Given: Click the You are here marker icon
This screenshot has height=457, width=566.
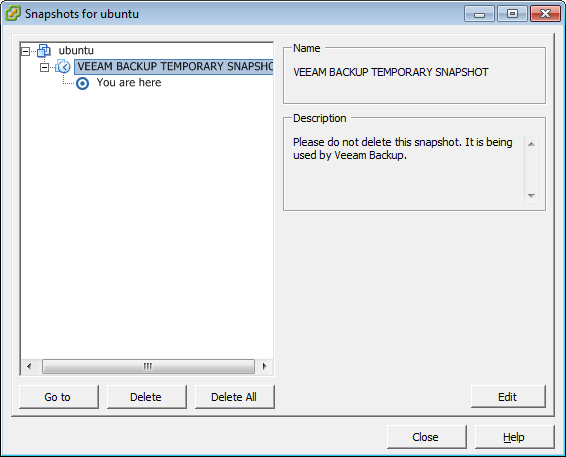Looking at the screenshot, I should tap(82, 83).
